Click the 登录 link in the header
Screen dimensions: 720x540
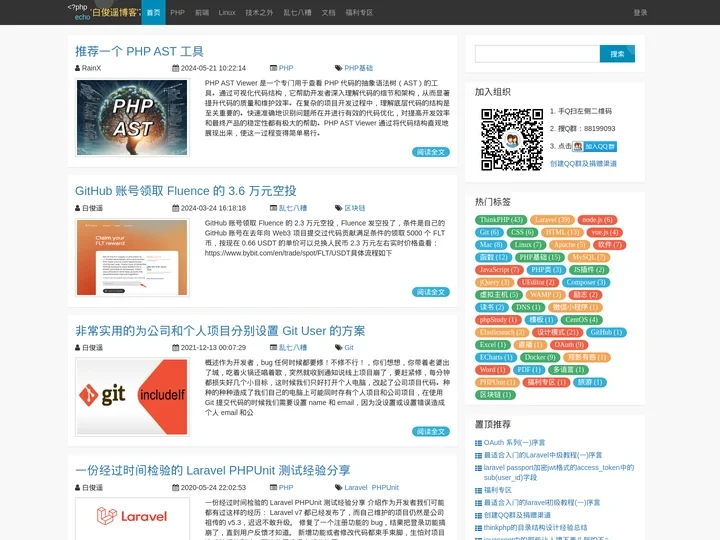tap(640, 12)
